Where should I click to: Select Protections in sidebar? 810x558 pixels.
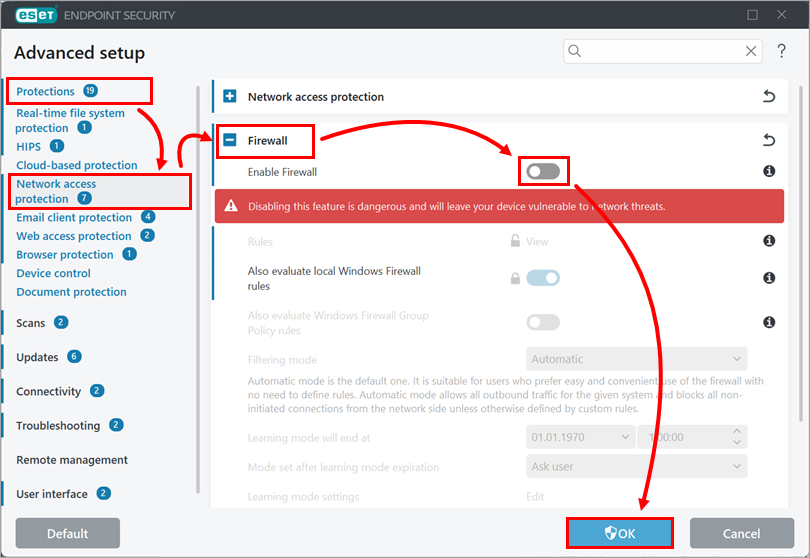pyautogui.click(x=45, y=91)
